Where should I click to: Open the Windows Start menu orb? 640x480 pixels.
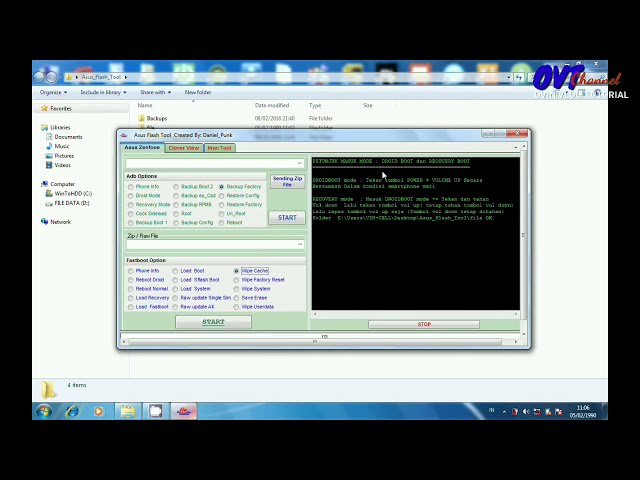tap(44, 411)
